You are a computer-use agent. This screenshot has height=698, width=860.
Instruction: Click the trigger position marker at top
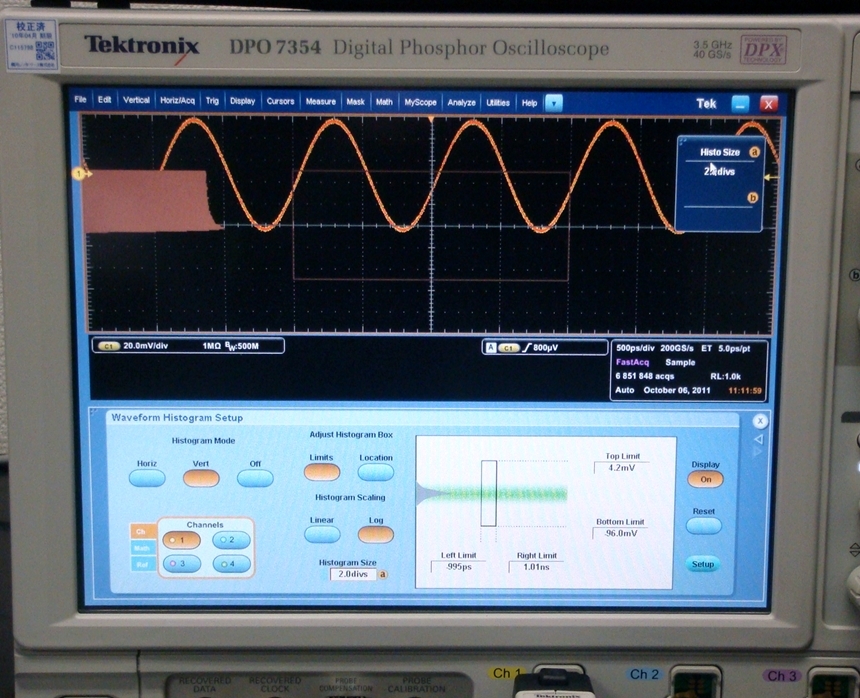431,119
